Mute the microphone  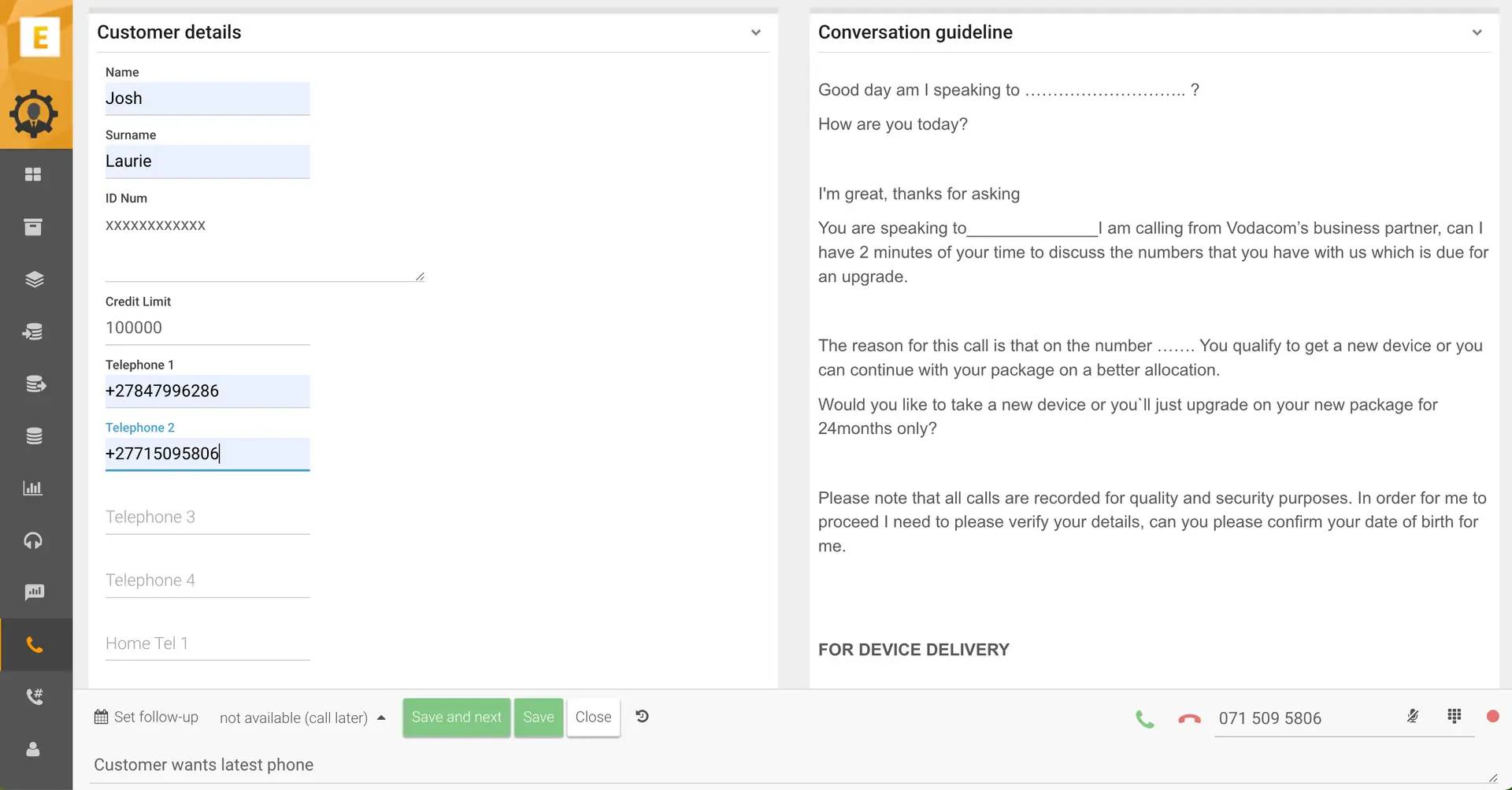point(1413,716)
